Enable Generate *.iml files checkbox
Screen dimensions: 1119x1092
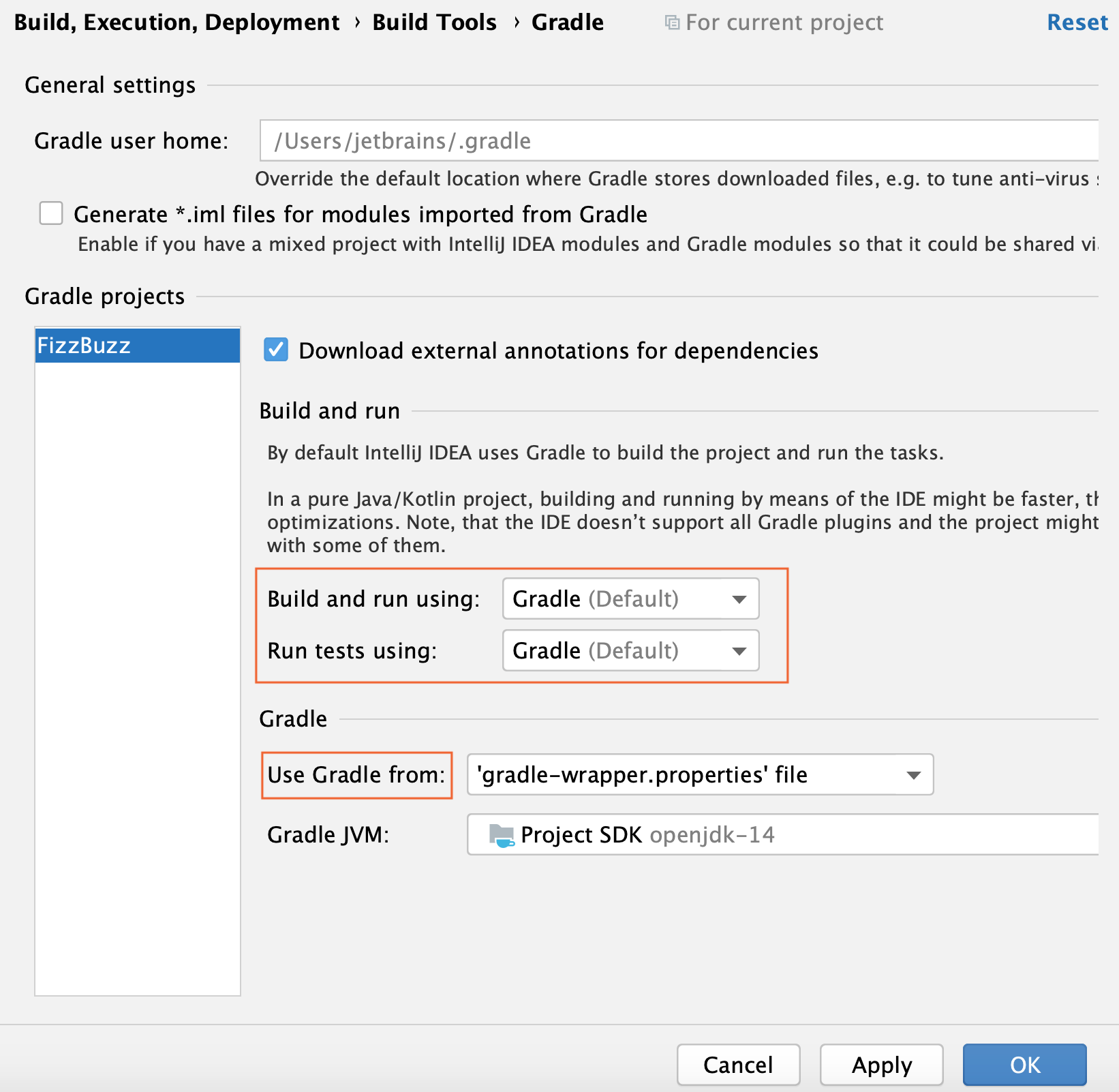point(51,213)
